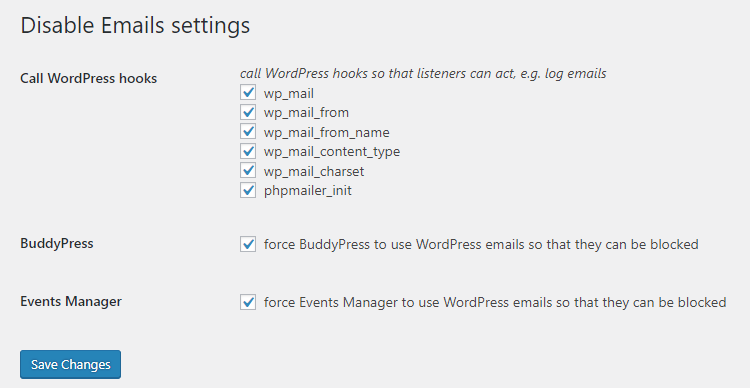Click the force BuddyPress description text

481,244
